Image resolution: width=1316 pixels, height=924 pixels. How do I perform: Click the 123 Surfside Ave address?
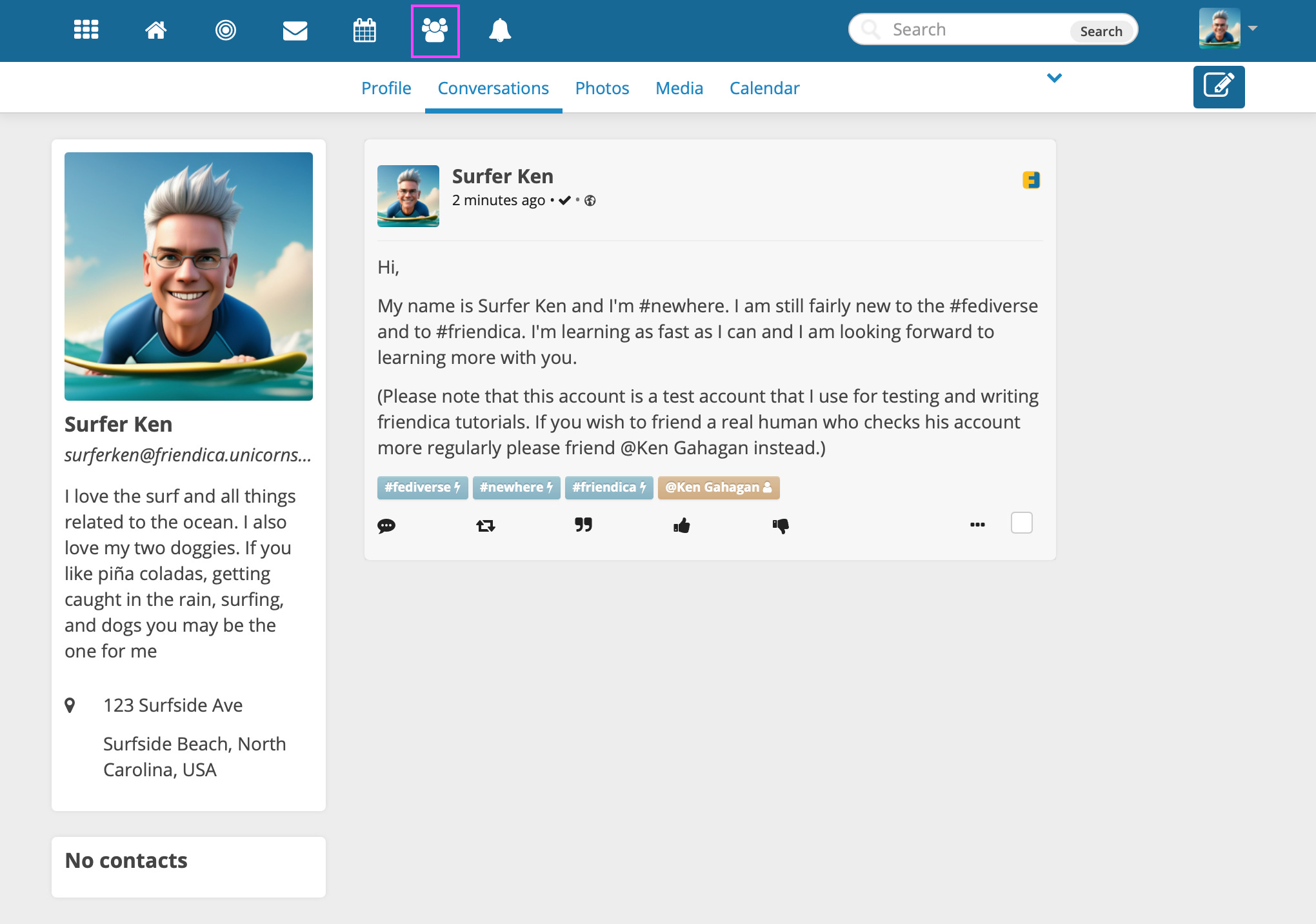[x=173, y=705]
